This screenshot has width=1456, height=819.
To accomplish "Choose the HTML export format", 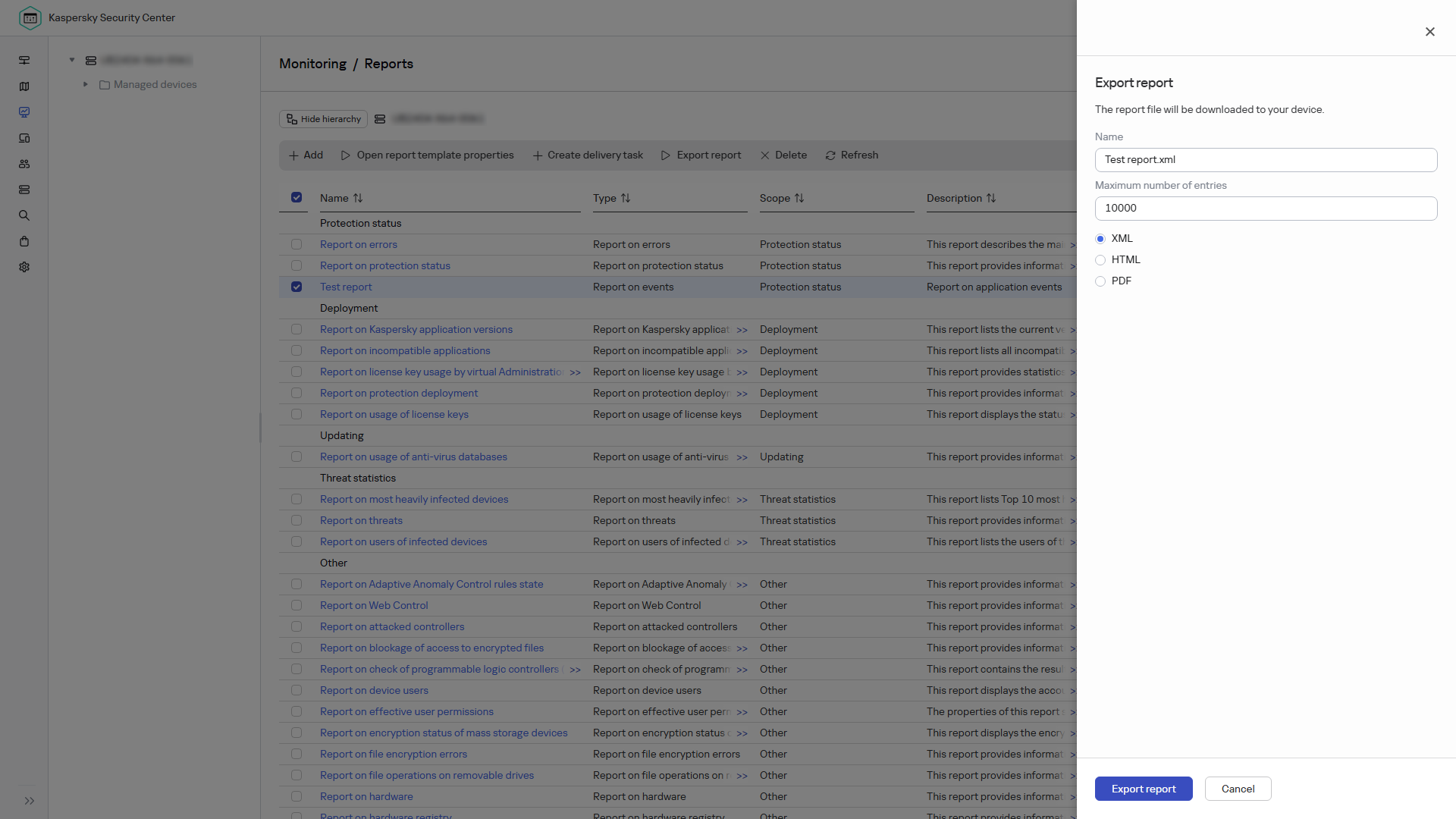I will tap(1100, 260).
